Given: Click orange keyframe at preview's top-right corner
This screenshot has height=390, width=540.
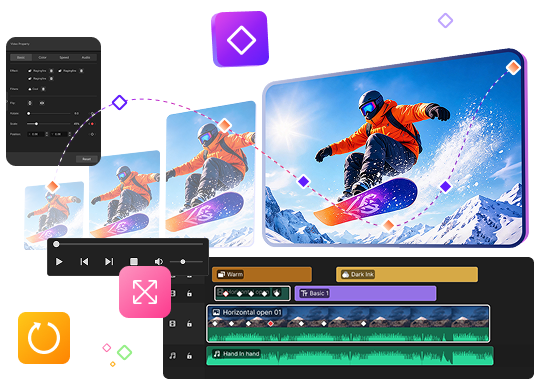Looking at the screenshot, I should (513, 67).
